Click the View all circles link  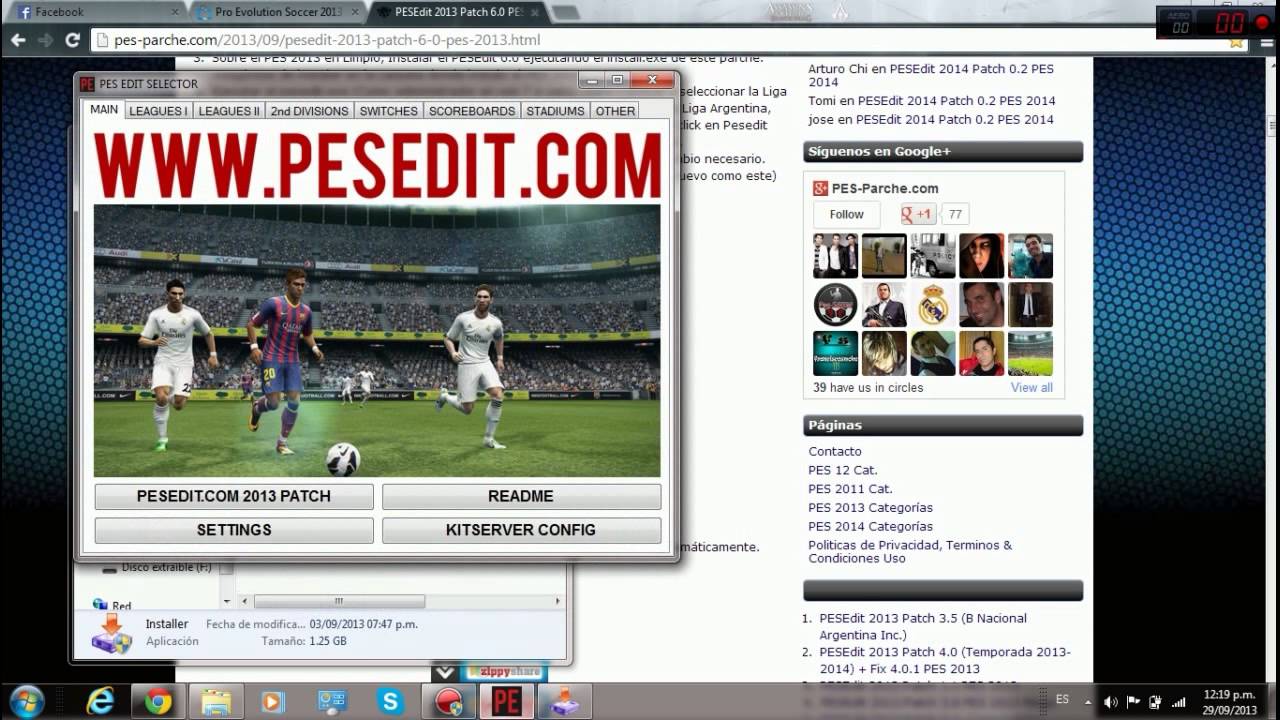tap(1031, 388)
